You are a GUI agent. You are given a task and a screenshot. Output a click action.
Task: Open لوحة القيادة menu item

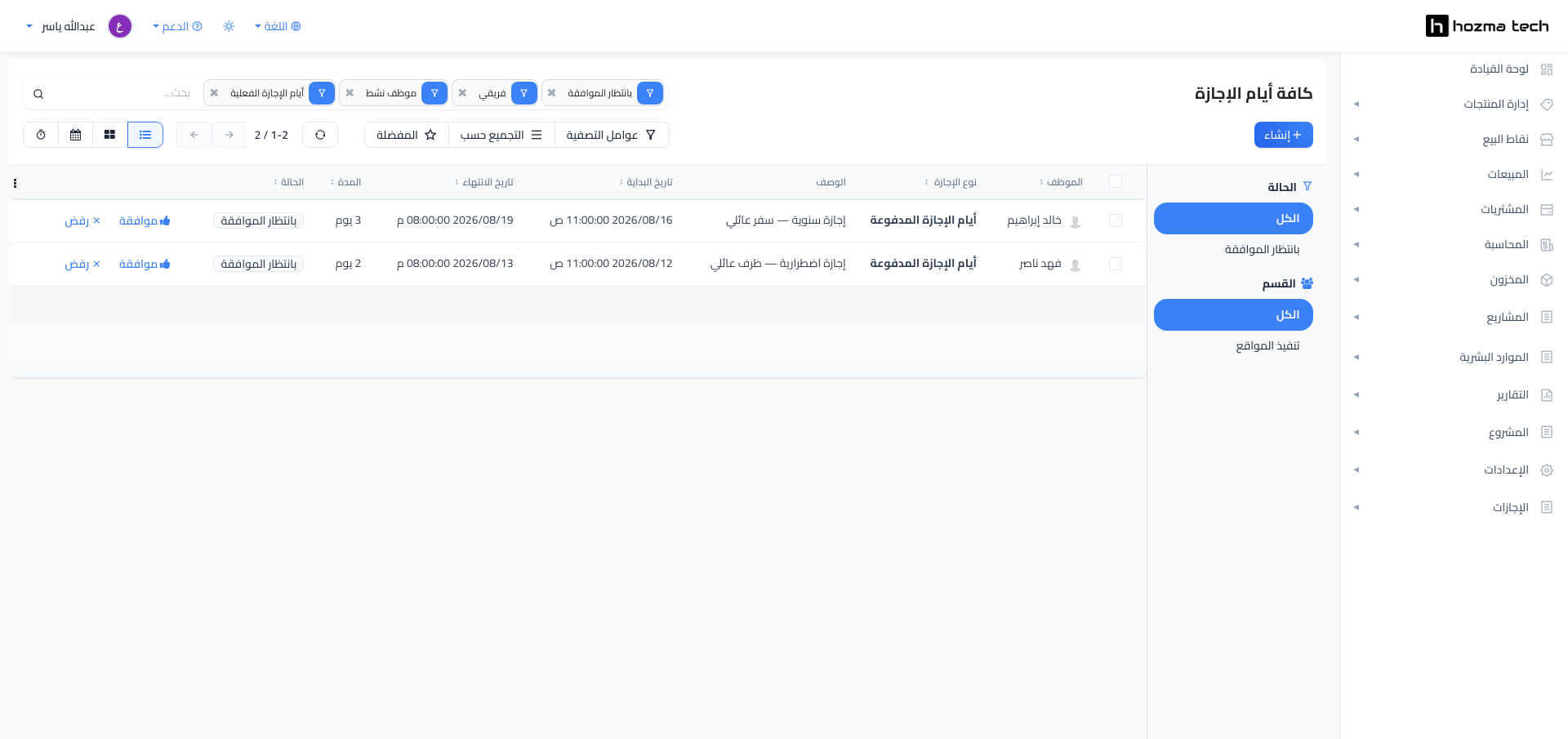pos(1499,69)
